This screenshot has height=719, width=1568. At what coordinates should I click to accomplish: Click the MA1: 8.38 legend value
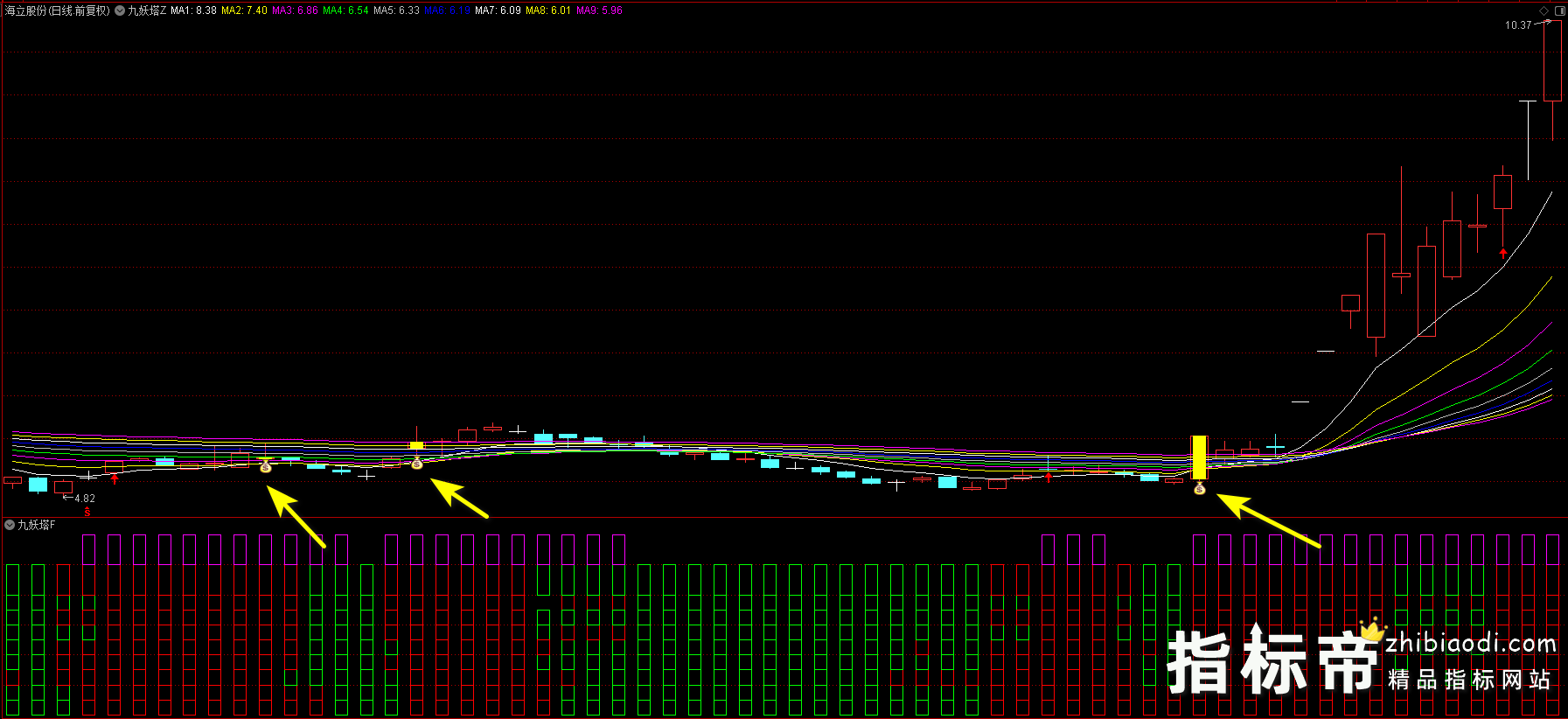click(193, 10)
